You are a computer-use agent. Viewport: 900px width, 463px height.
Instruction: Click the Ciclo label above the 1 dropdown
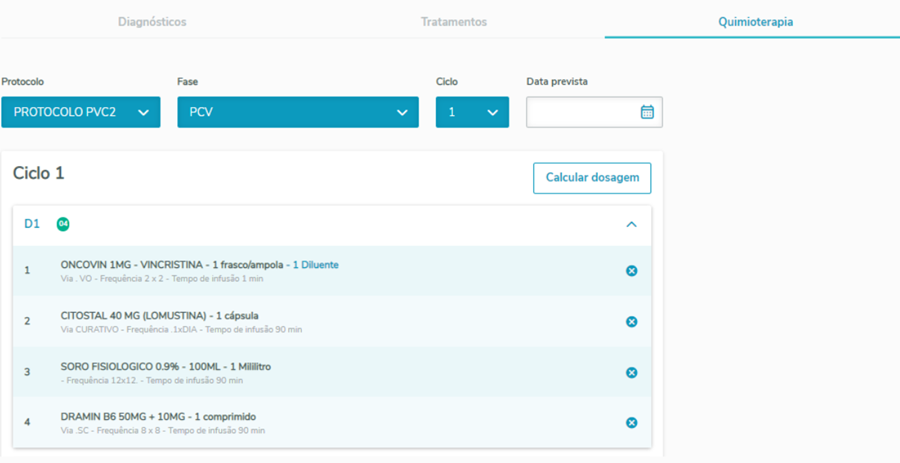click(x=447, y=82)
